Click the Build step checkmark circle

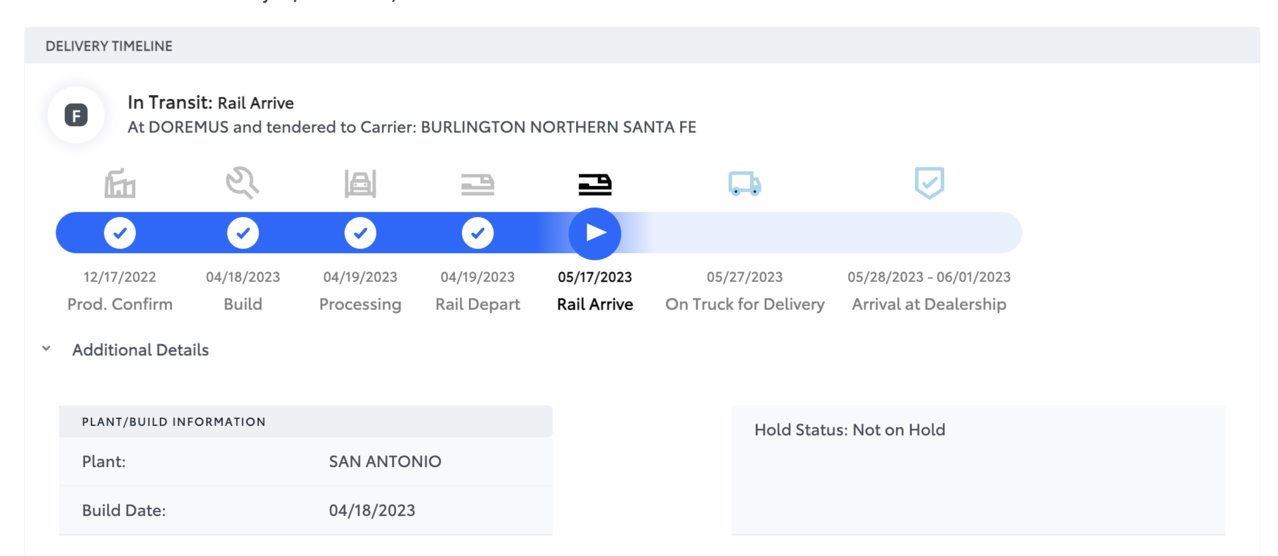pyautogui.click(x=242, y=233)
